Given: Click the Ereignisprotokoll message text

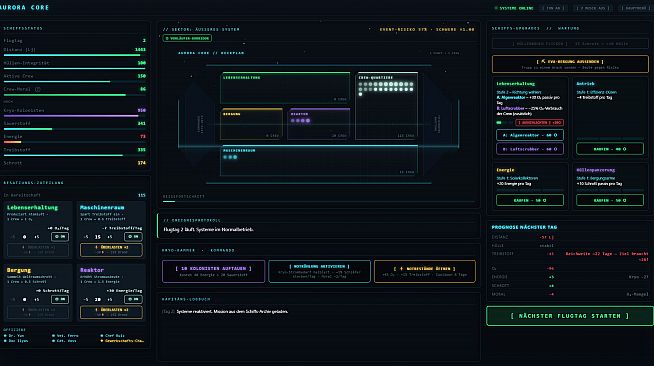Looking at the screenshot, I should coord(209,229).
